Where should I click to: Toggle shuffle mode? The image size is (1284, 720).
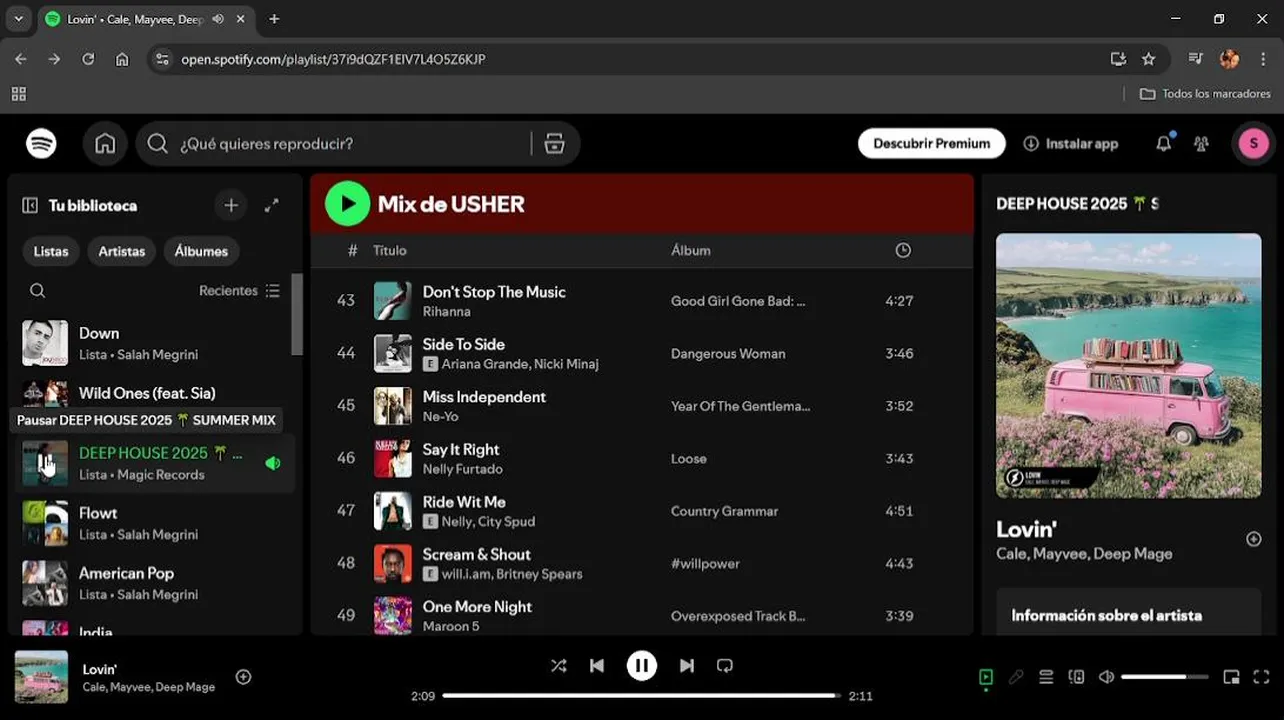point(558,666)
